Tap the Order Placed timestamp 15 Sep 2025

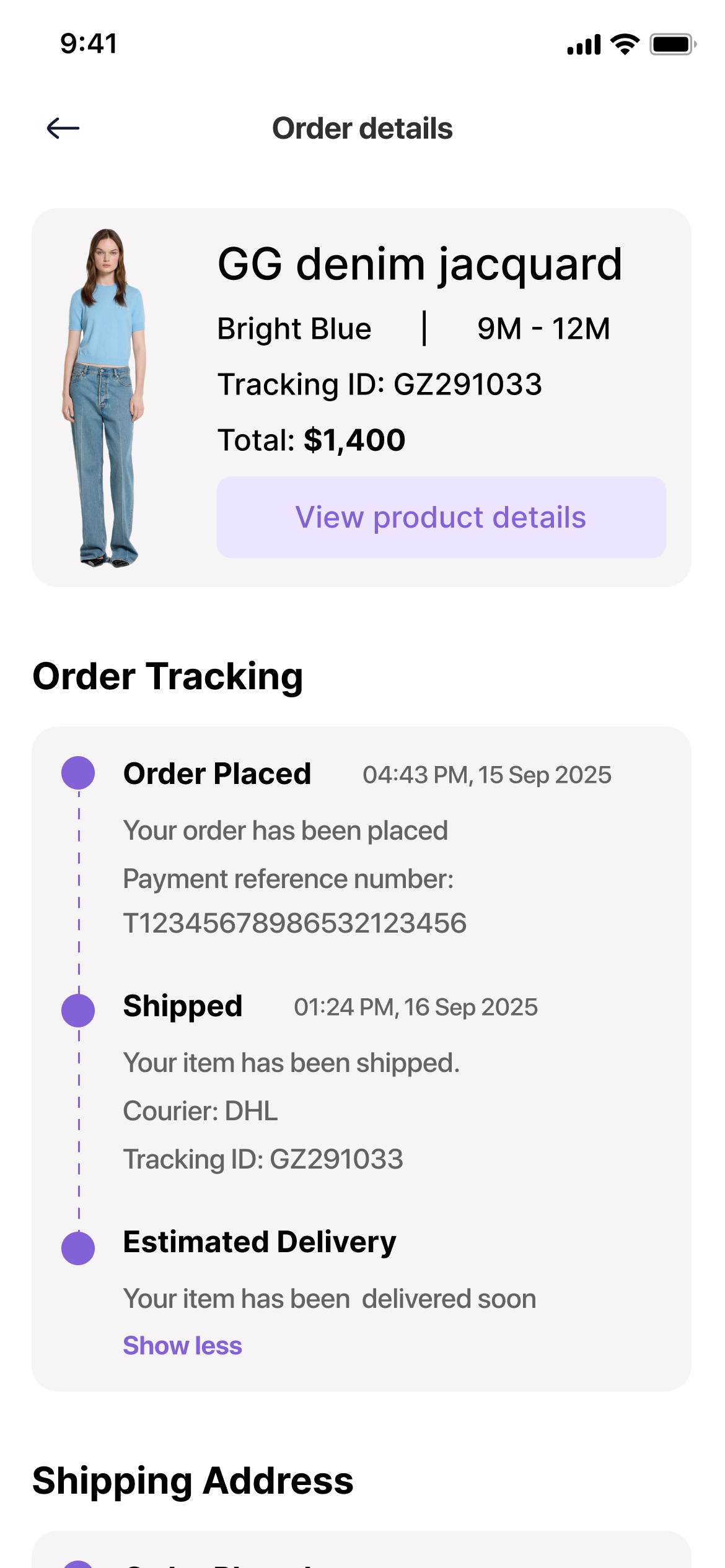[486, 775]
